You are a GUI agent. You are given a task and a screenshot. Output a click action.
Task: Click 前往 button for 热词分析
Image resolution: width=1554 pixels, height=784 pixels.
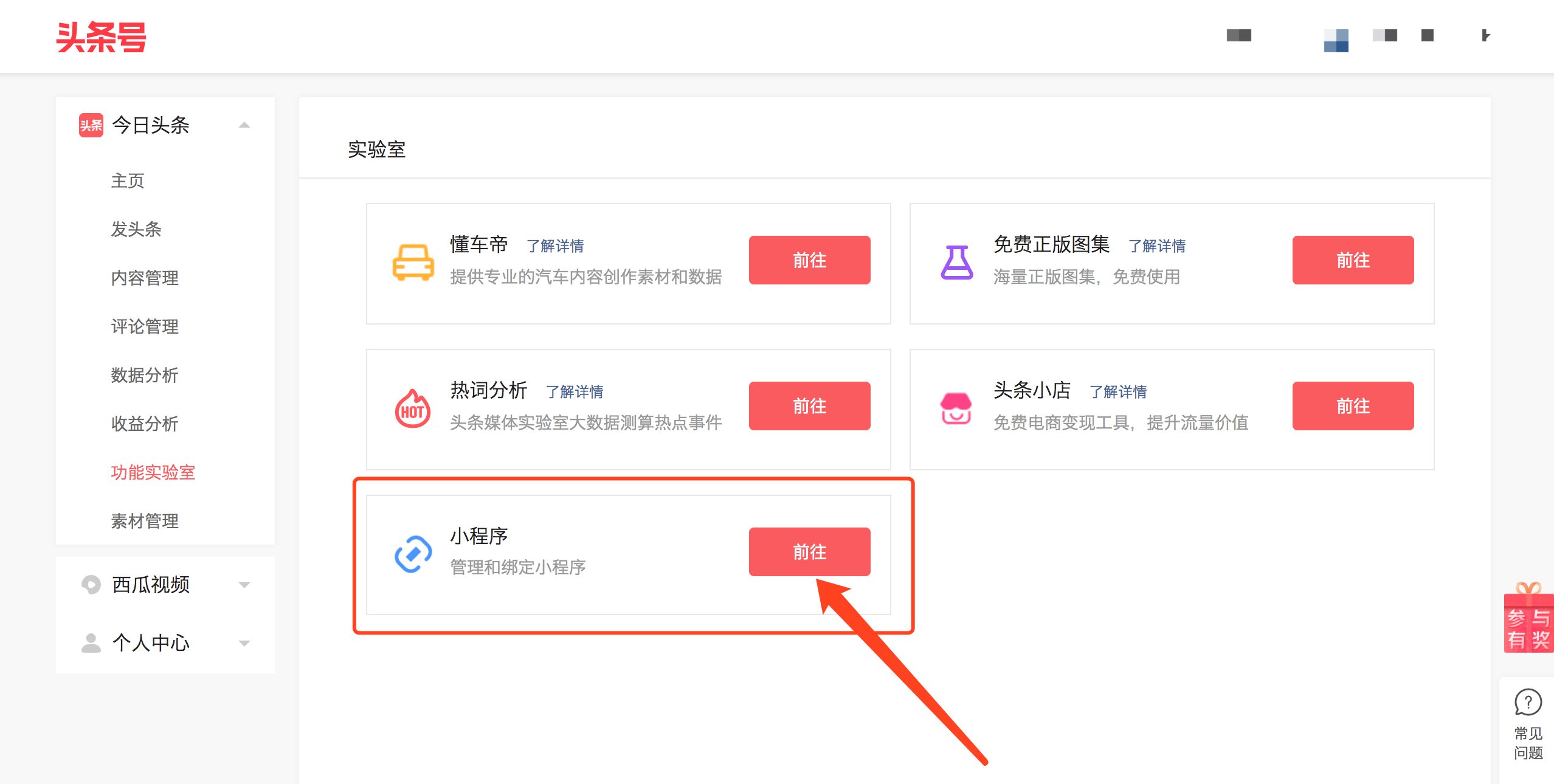point(810,406)
